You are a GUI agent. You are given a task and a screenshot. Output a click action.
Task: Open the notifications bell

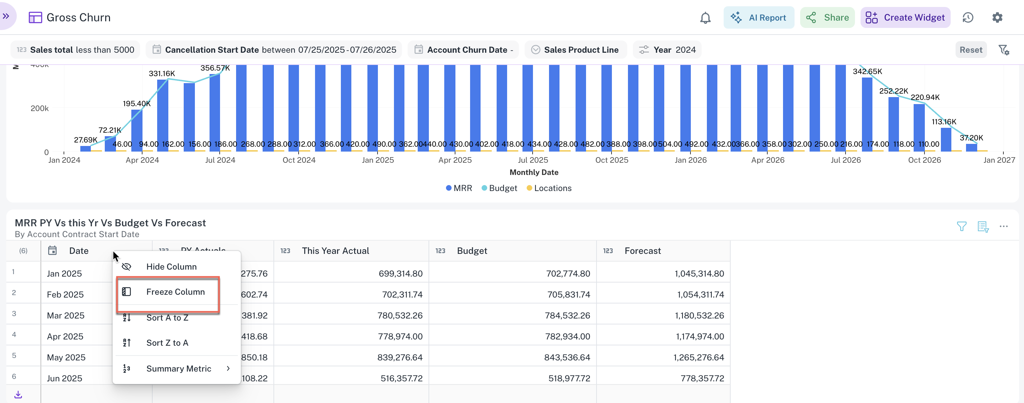(x=705, y=18)
